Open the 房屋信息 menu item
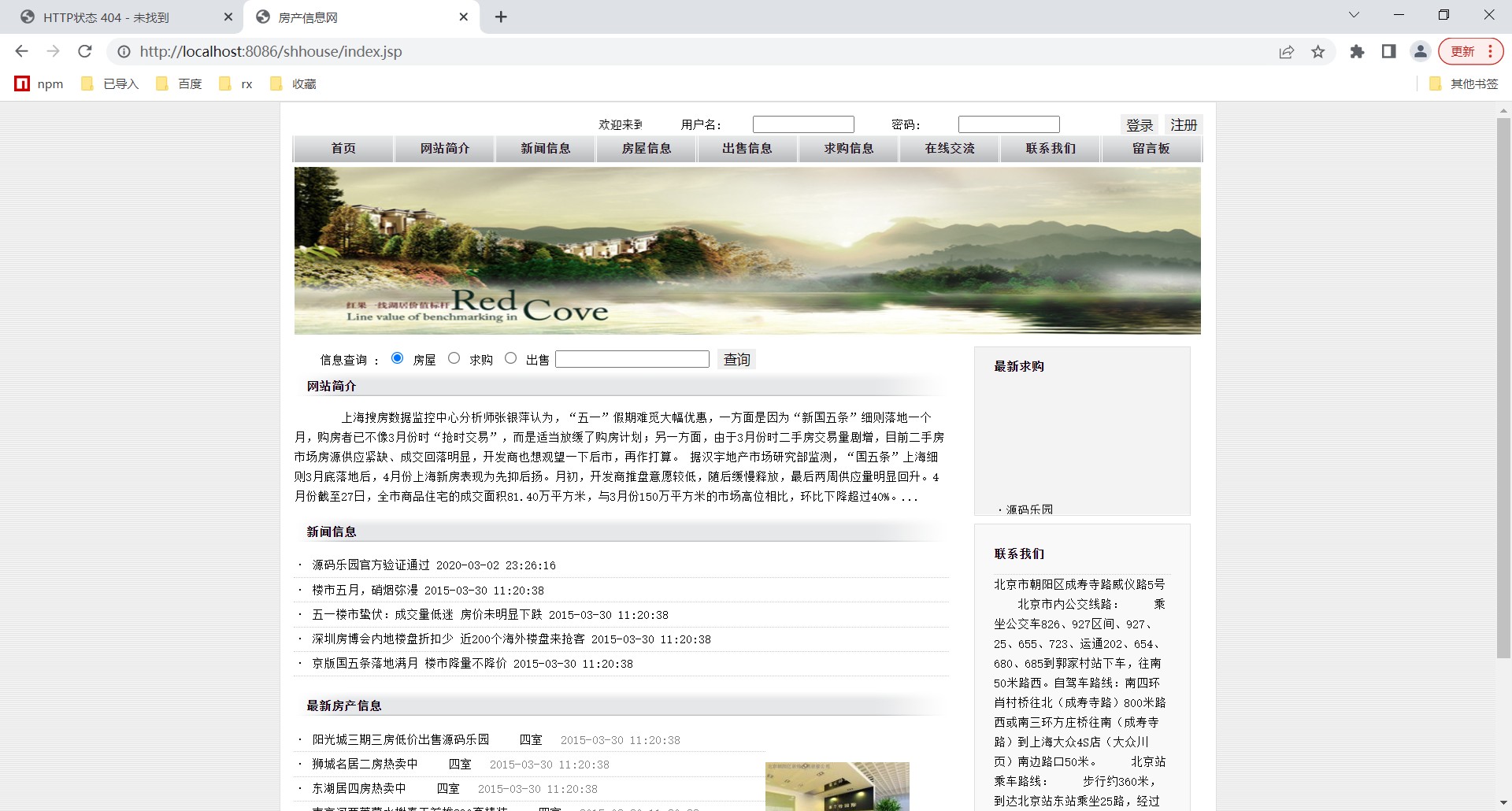The image size is (1512, 811). click(x=646, y=148)
